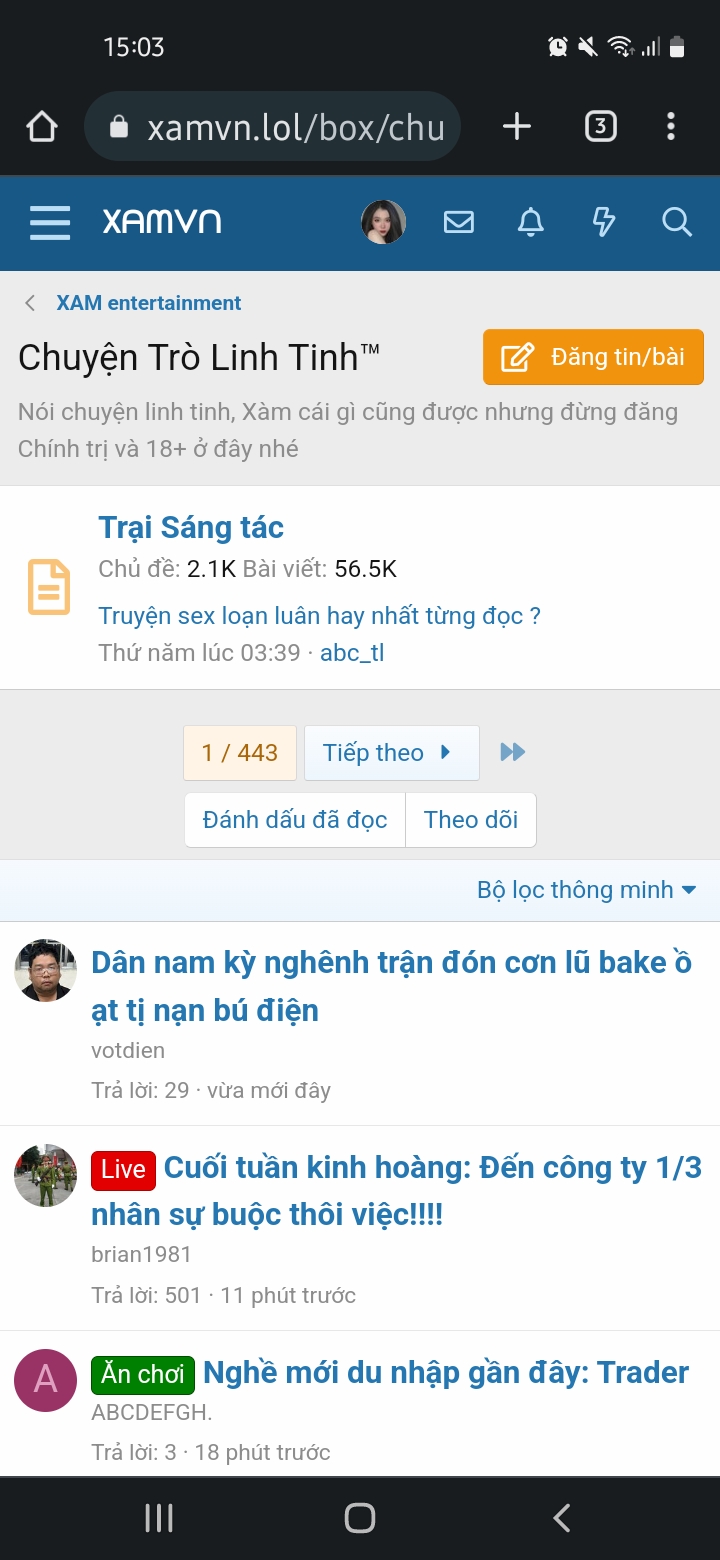Screen dimensions: 720x1560
Task: Open the browser tab switcher showing 3
Action: click(x=600, y=127)
